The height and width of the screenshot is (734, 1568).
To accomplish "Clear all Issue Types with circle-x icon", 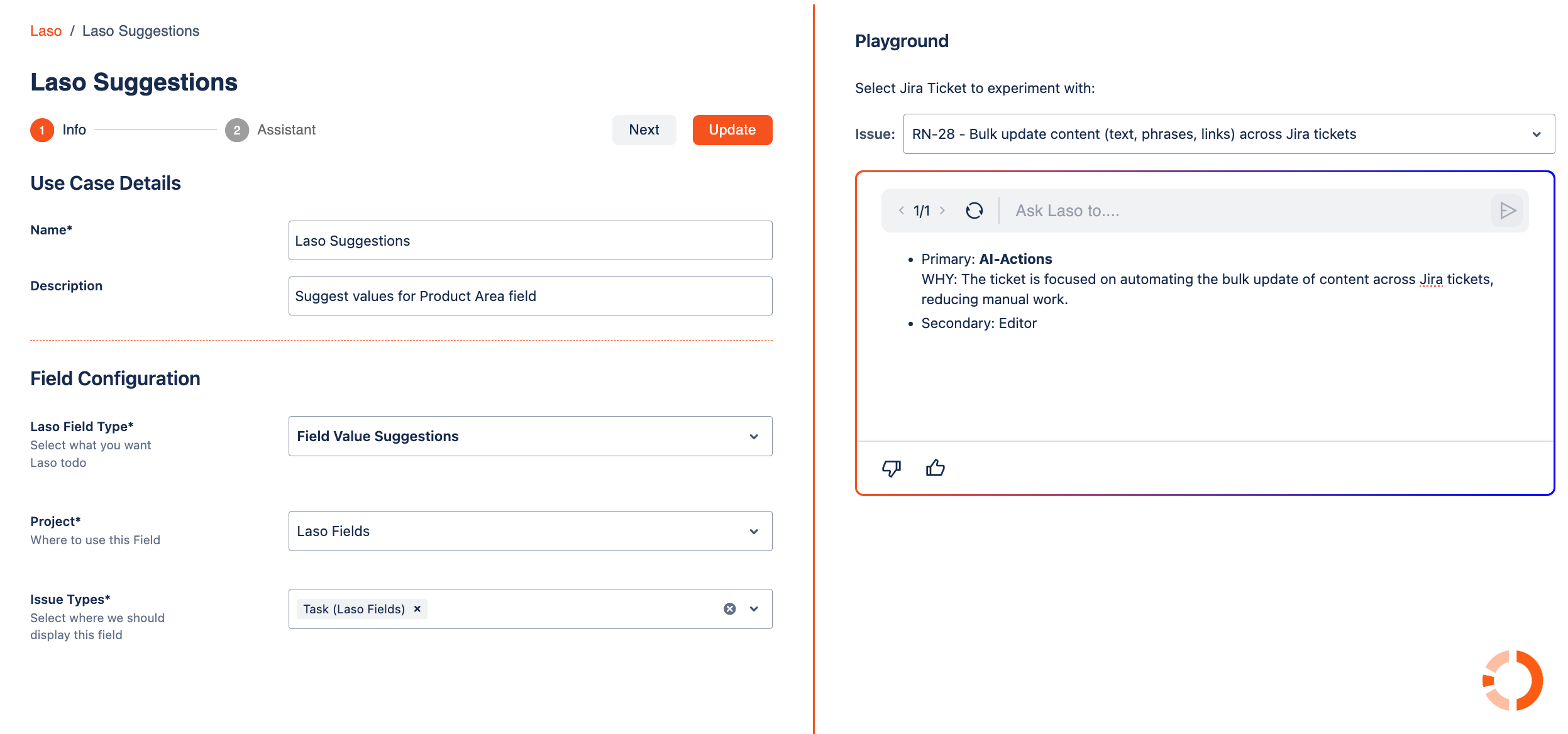I will [729, 609].
